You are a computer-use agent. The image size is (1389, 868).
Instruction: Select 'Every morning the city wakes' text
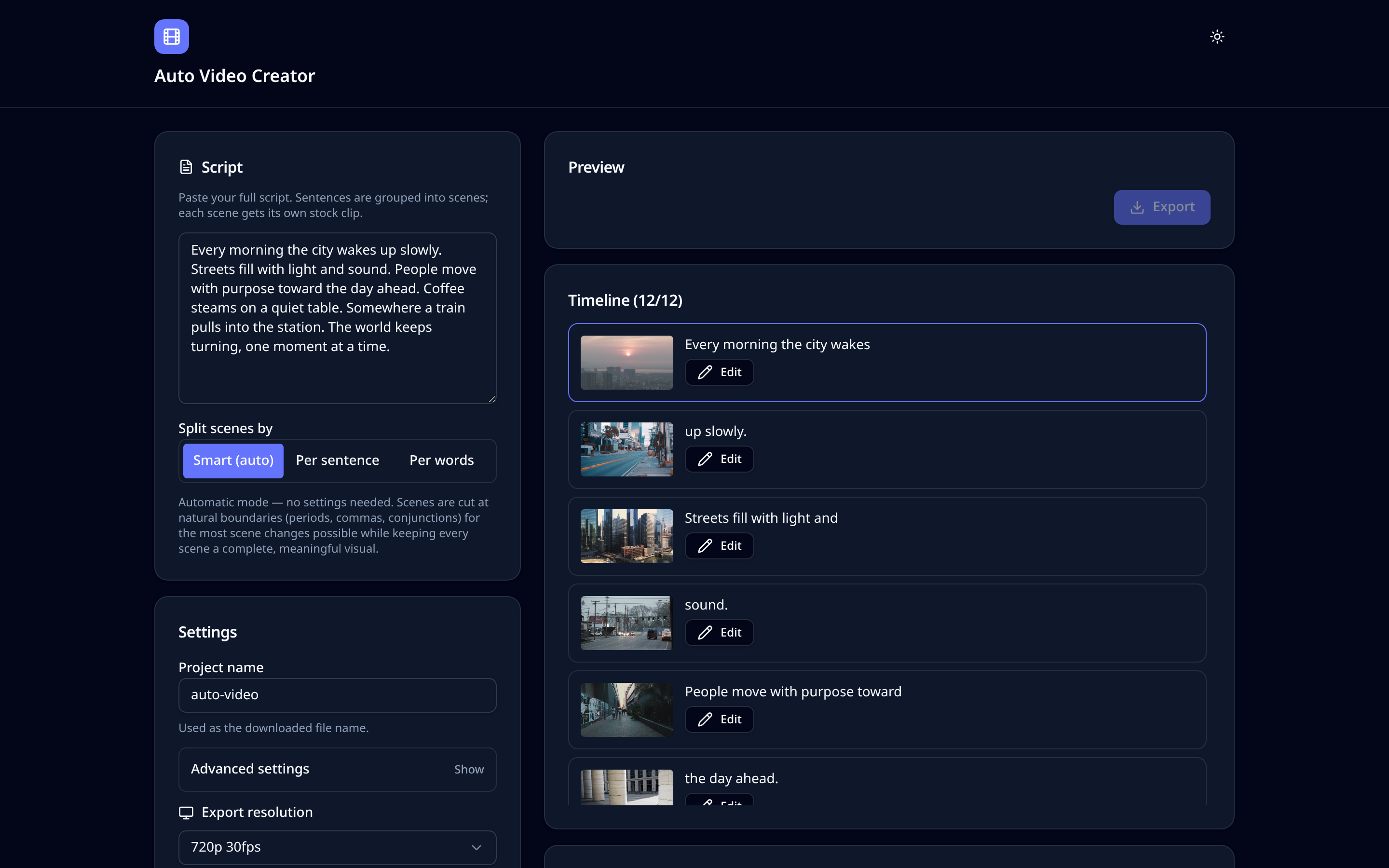tap(777, 344)
